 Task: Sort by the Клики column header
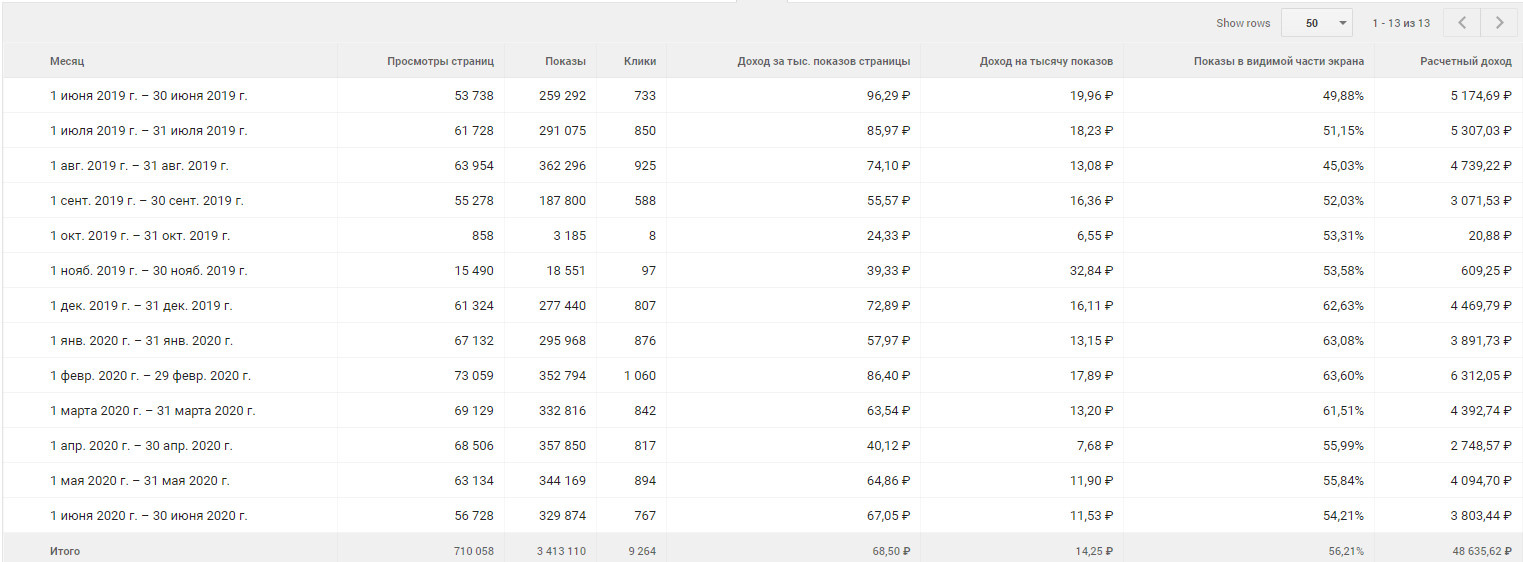[639, 61]
